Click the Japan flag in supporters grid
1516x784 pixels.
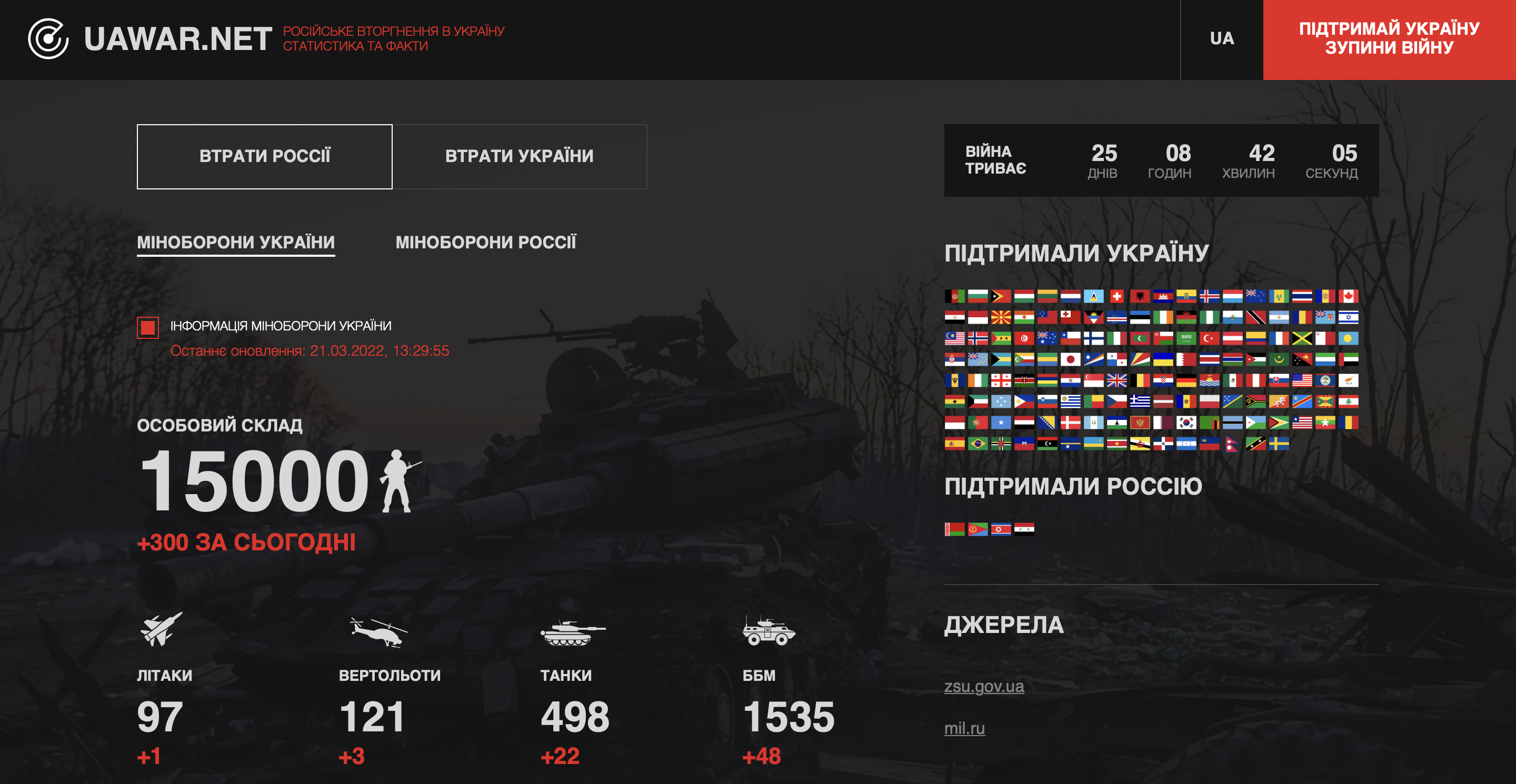[1070, 359]
